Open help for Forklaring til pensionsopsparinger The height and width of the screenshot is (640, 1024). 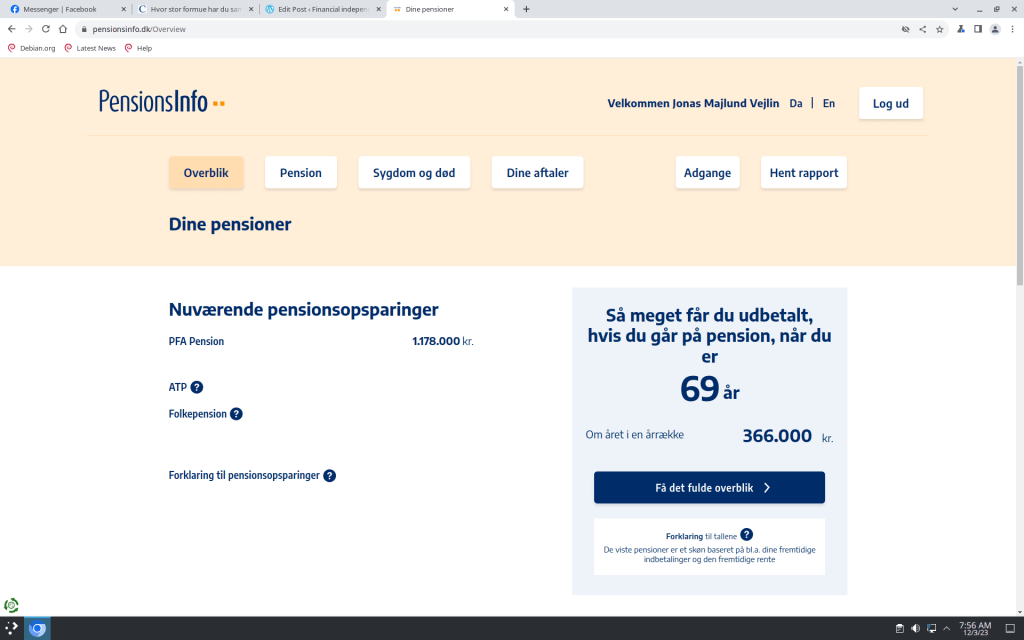[x=329, y=476]
